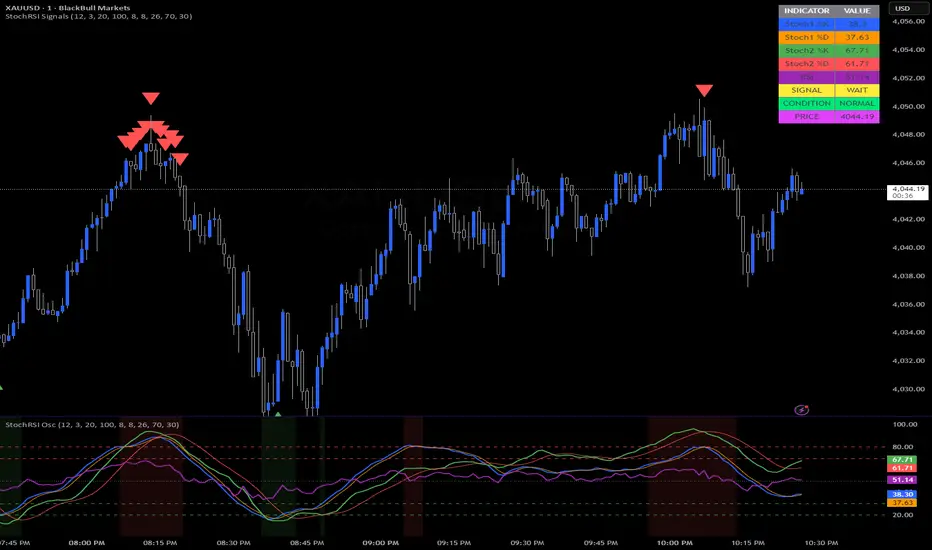The height and width of the screenshot is (550, 932).
Task: Click the INDICATOR header cell in the table
Action: 807,11
